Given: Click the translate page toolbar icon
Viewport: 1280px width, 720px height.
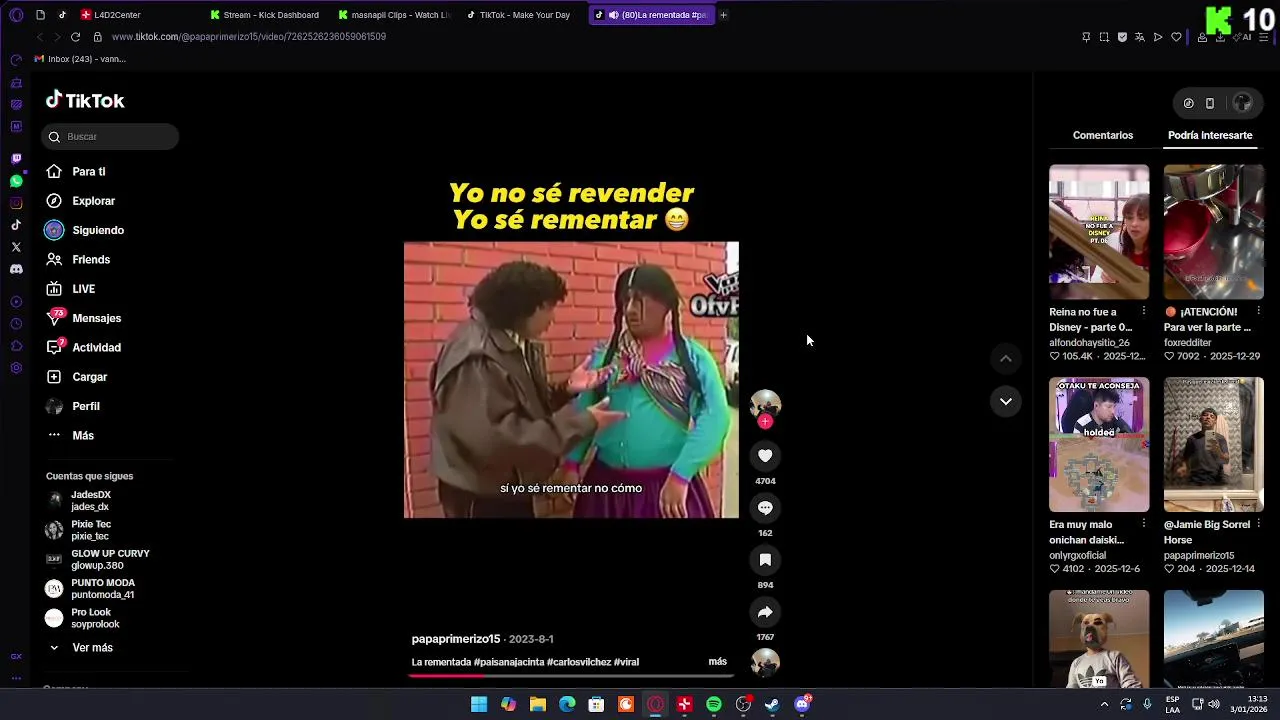Looking at the screenshot, I should [x=1140, y=37].
